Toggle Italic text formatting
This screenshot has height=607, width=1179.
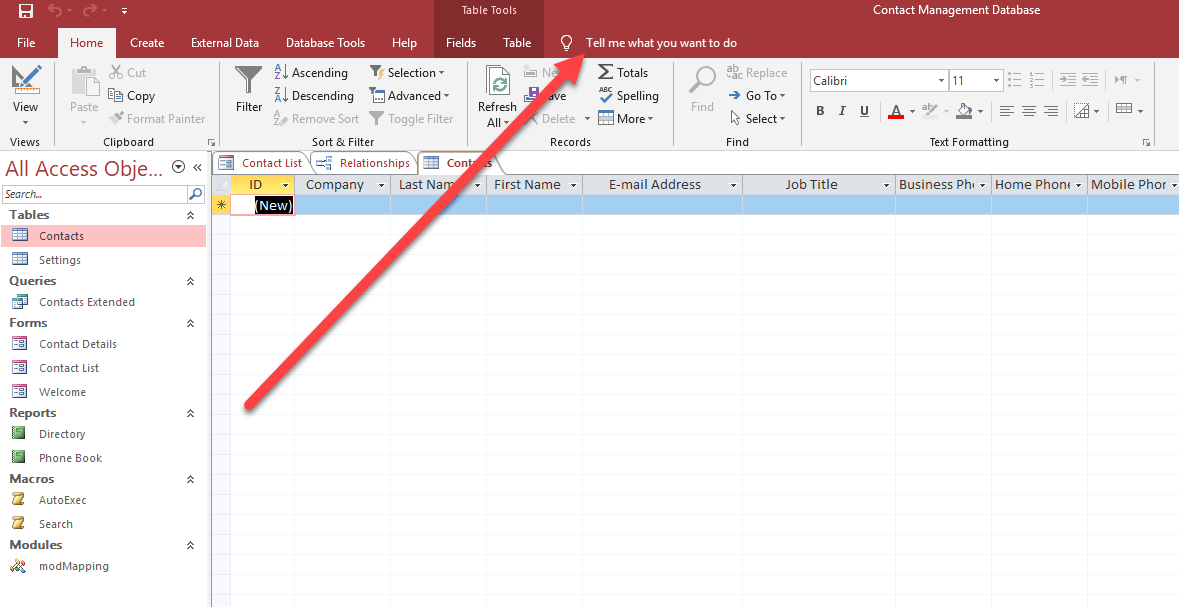tap(842, 111)
